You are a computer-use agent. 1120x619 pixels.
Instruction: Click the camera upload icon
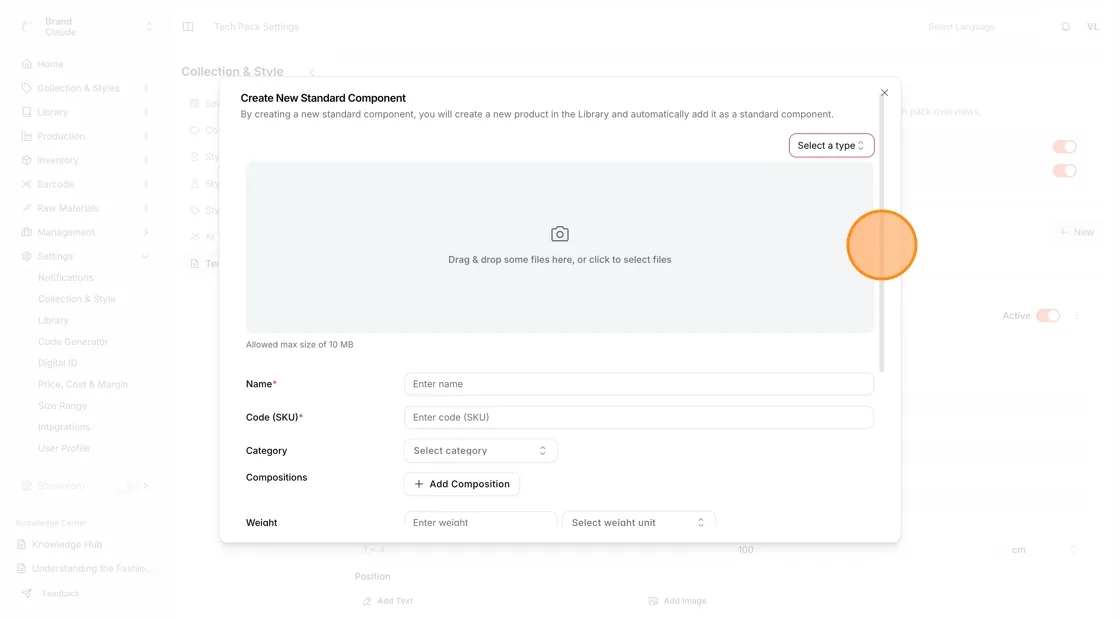(x=559, y=233)
